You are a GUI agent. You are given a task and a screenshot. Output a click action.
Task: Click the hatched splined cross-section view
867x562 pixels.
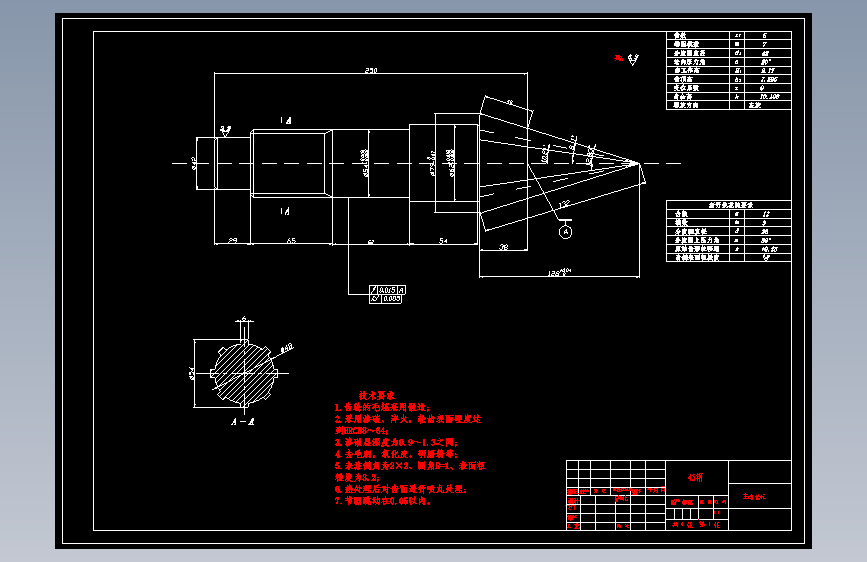point(244,372)
